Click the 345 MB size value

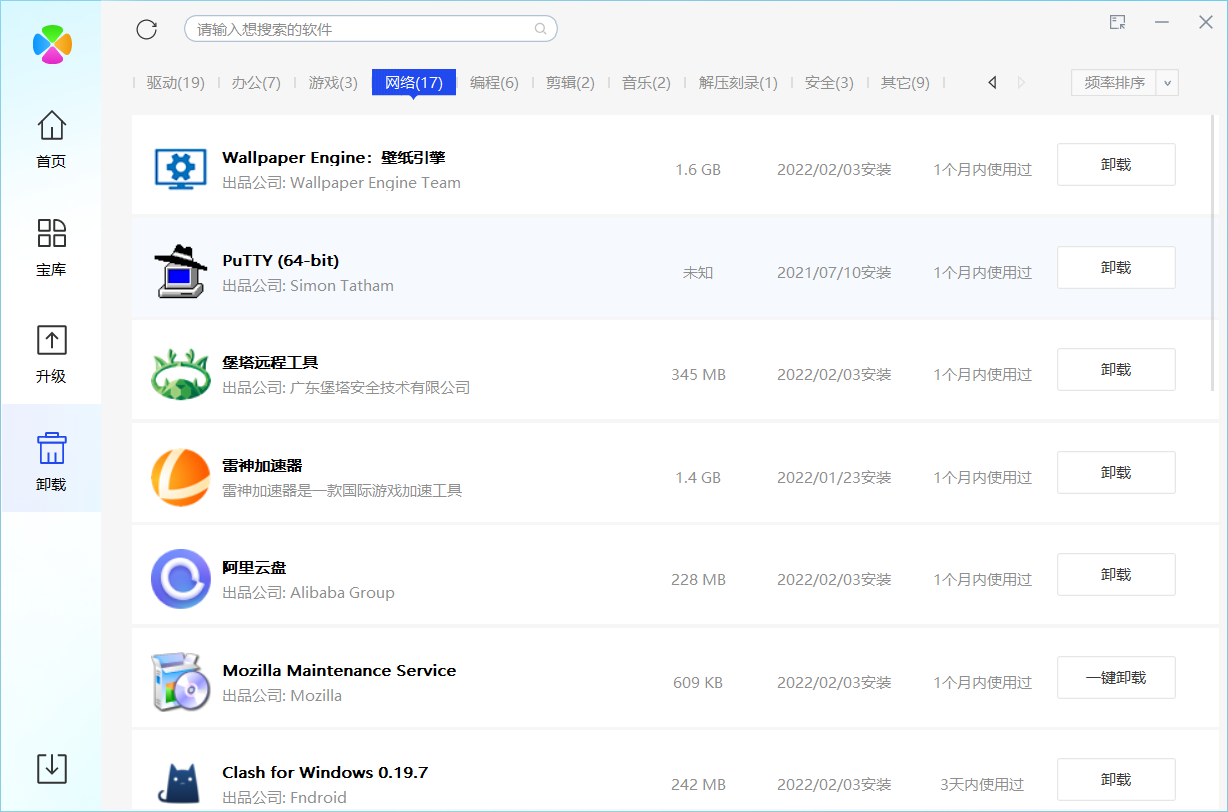[x=698, y=374]
